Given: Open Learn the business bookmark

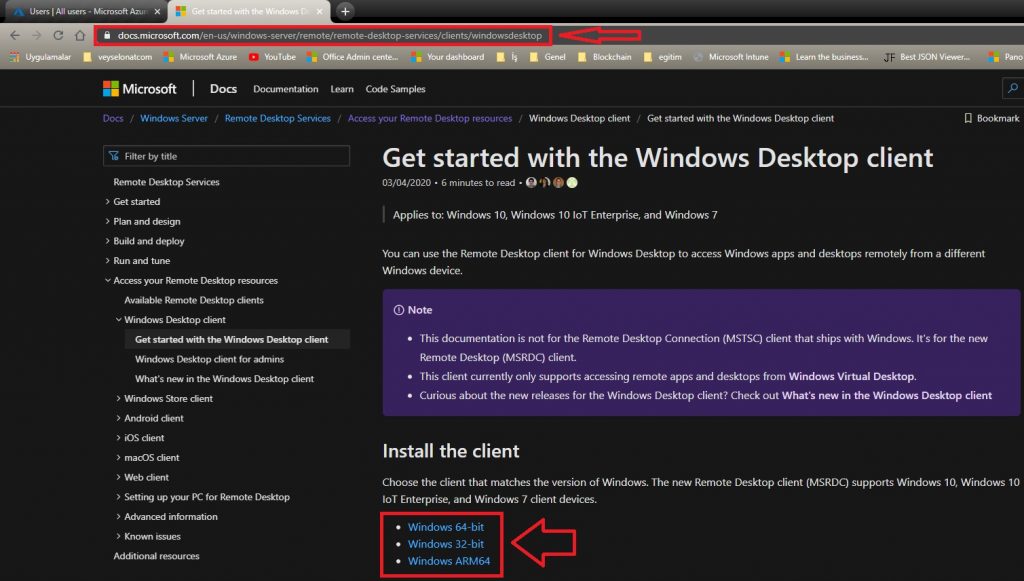Looking at the screenshot, I should coord(824,57).
